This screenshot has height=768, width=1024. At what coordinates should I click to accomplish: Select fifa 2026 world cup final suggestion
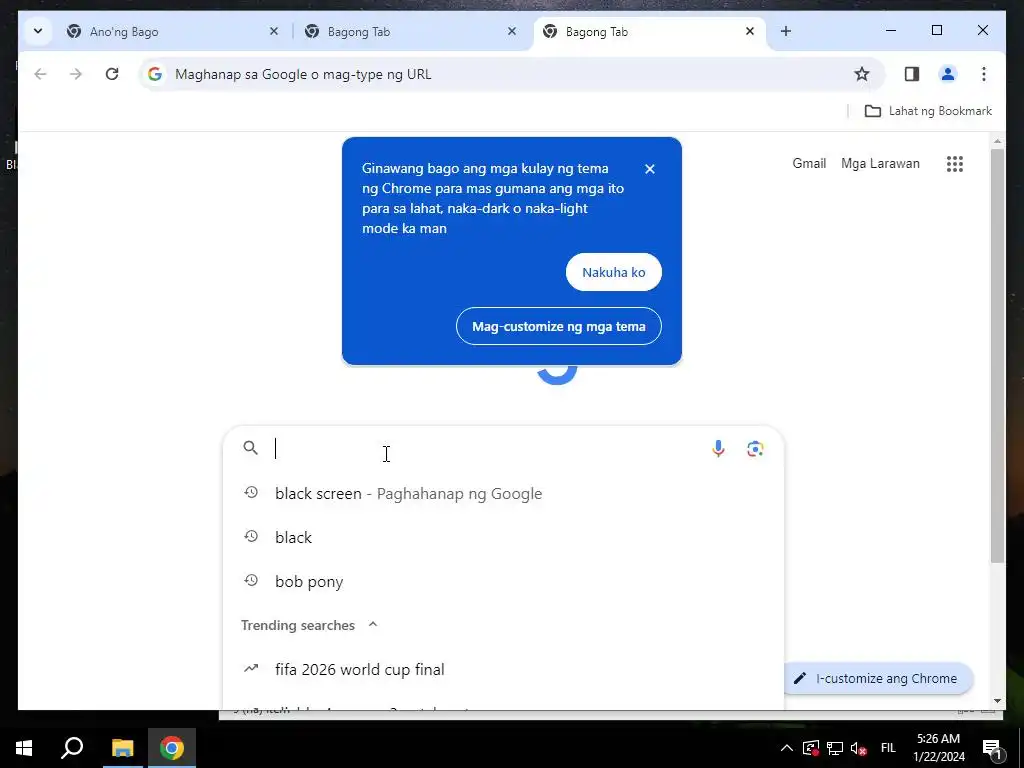click(503, 669)
